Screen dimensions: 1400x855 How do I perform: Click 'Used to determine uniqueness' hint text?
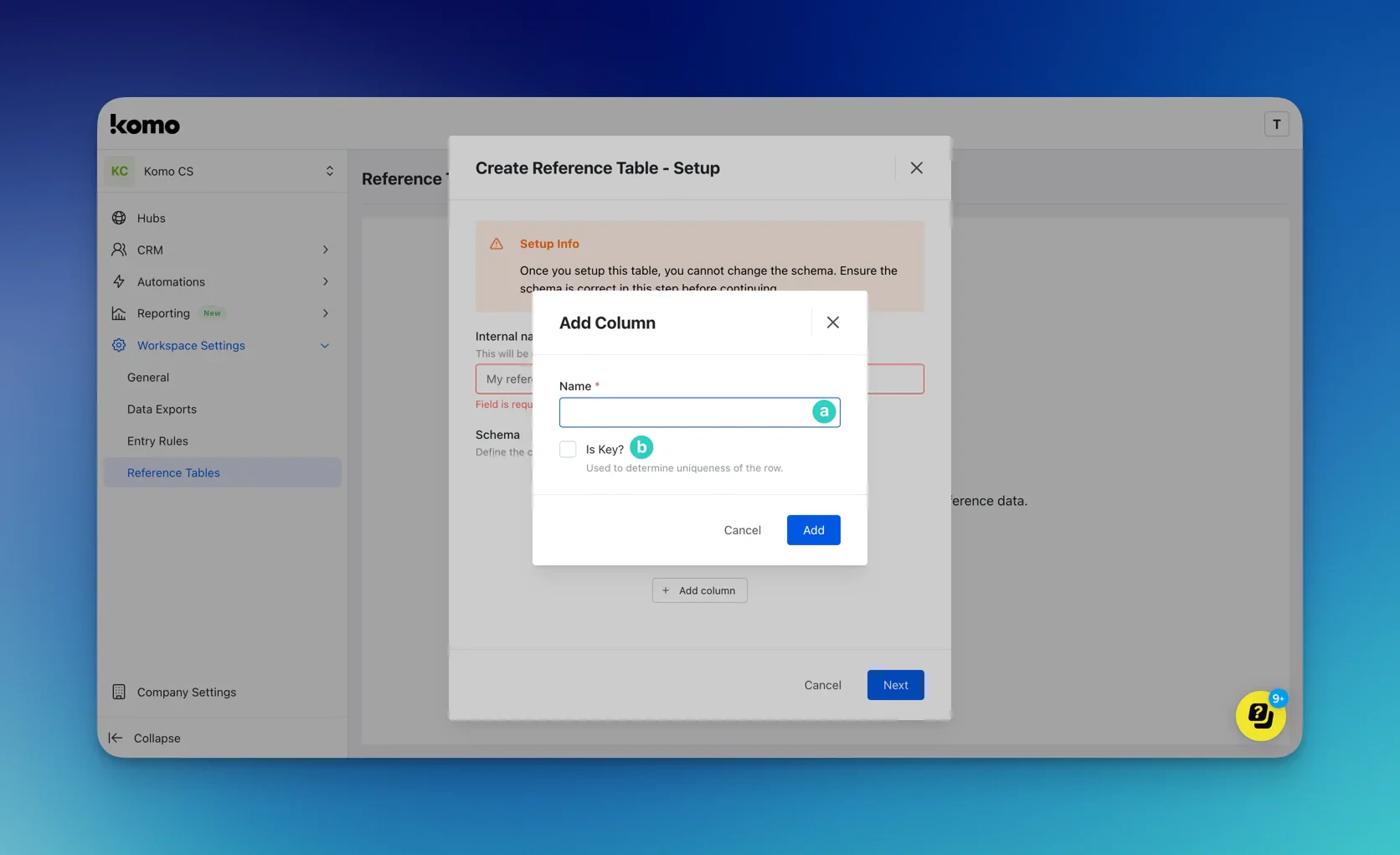click(684, 468)
